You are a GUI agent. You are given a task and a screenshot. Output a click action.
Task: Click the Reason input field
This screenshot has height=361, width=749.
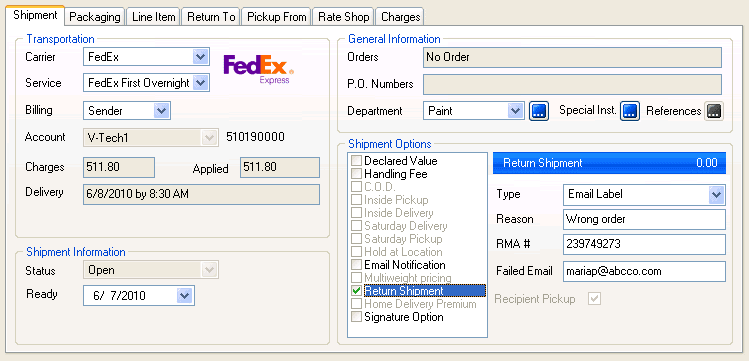tap(644, 220)
